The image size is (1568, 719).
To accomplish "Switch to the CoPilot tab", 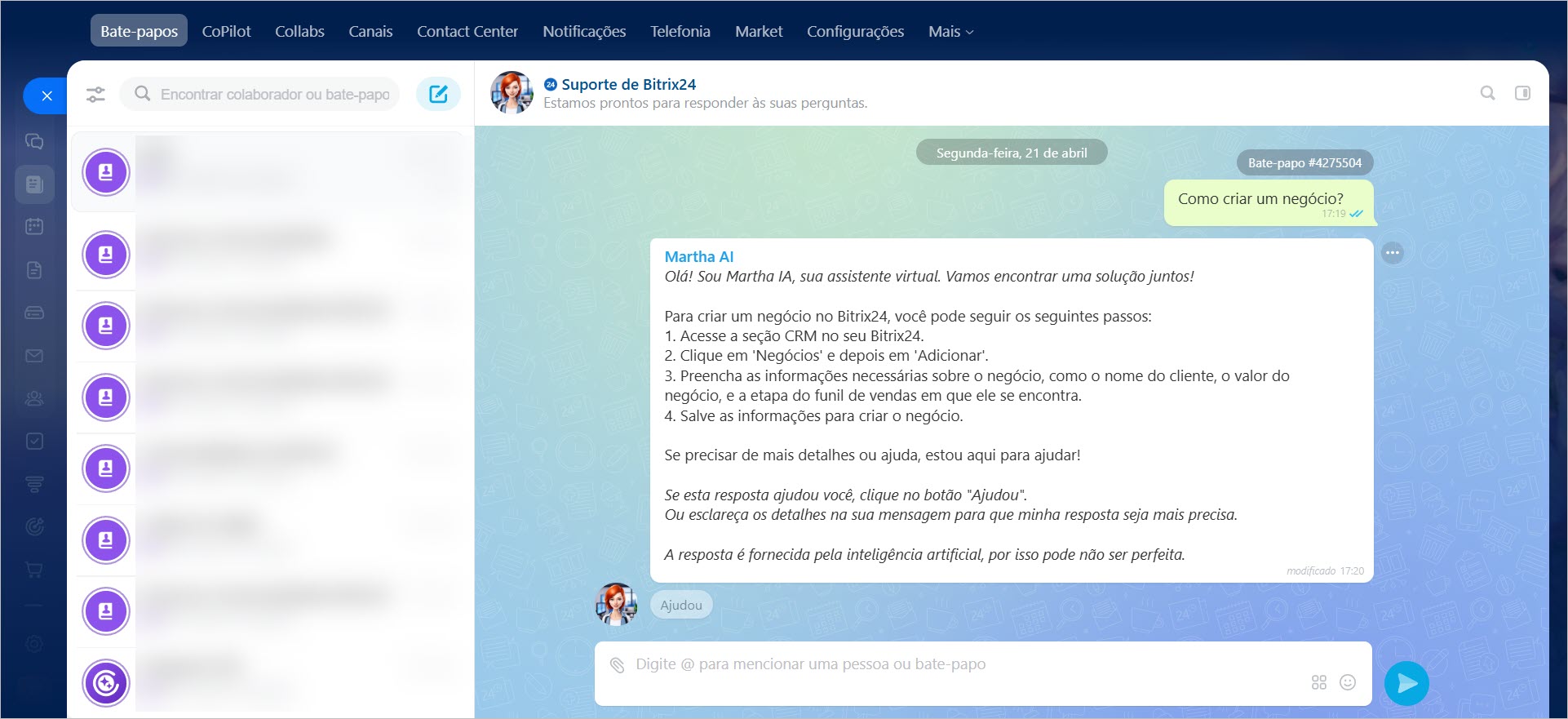I will coord(226,31).
